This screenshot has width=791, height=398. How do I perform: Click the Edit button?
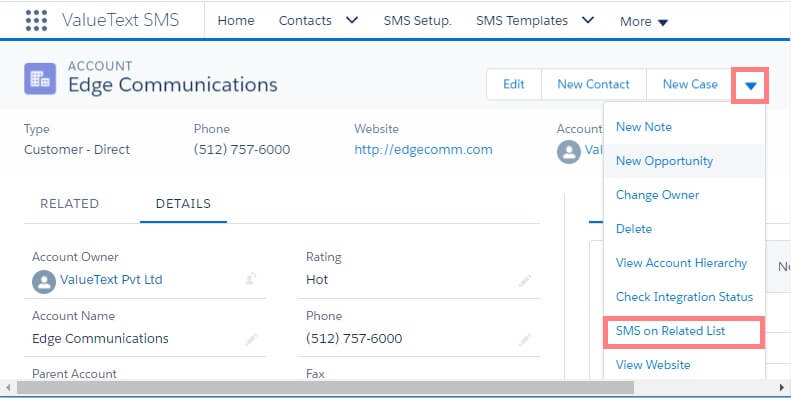pos(514,84)
